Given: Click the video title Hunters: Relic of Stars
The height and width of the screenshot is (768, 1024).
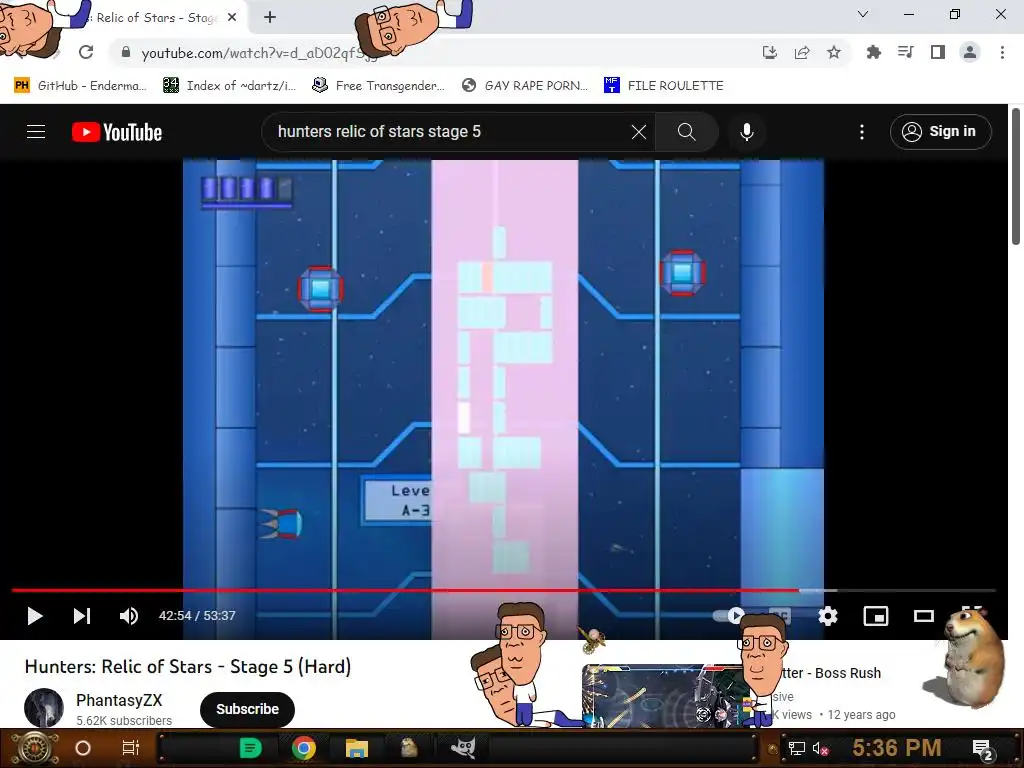Looking at the screenshot, I should pyautogui.click(x=188, y=667).
